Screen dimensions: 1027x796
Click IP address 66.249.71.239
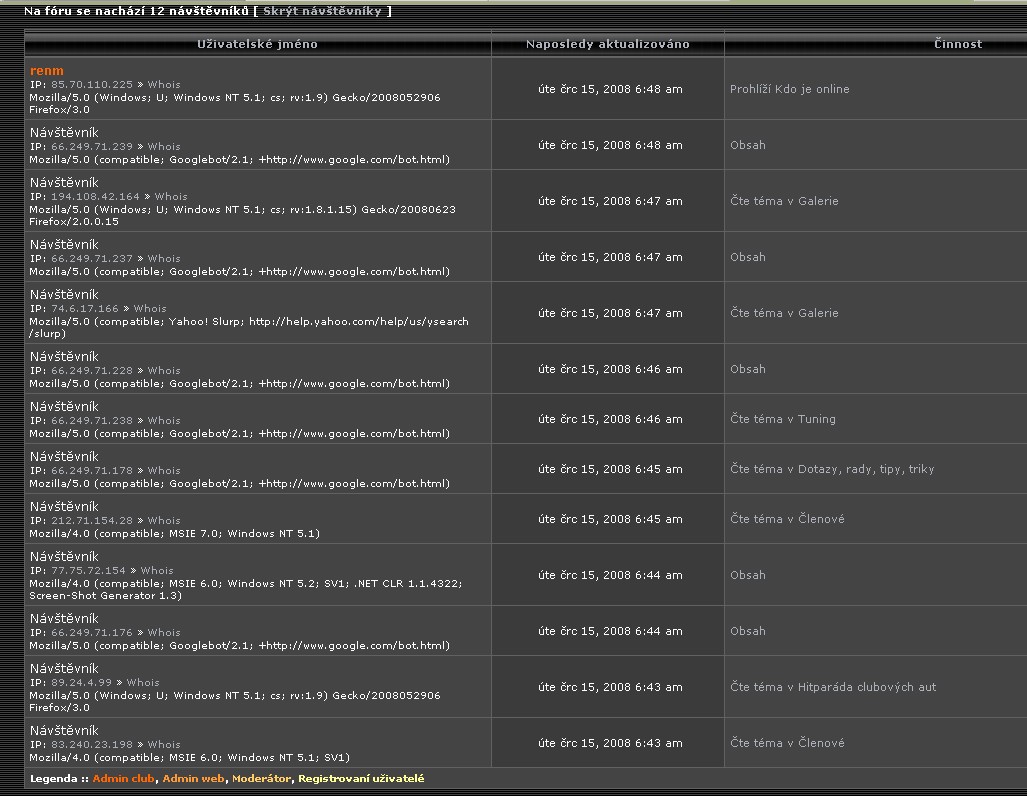(x=91, y=147)
